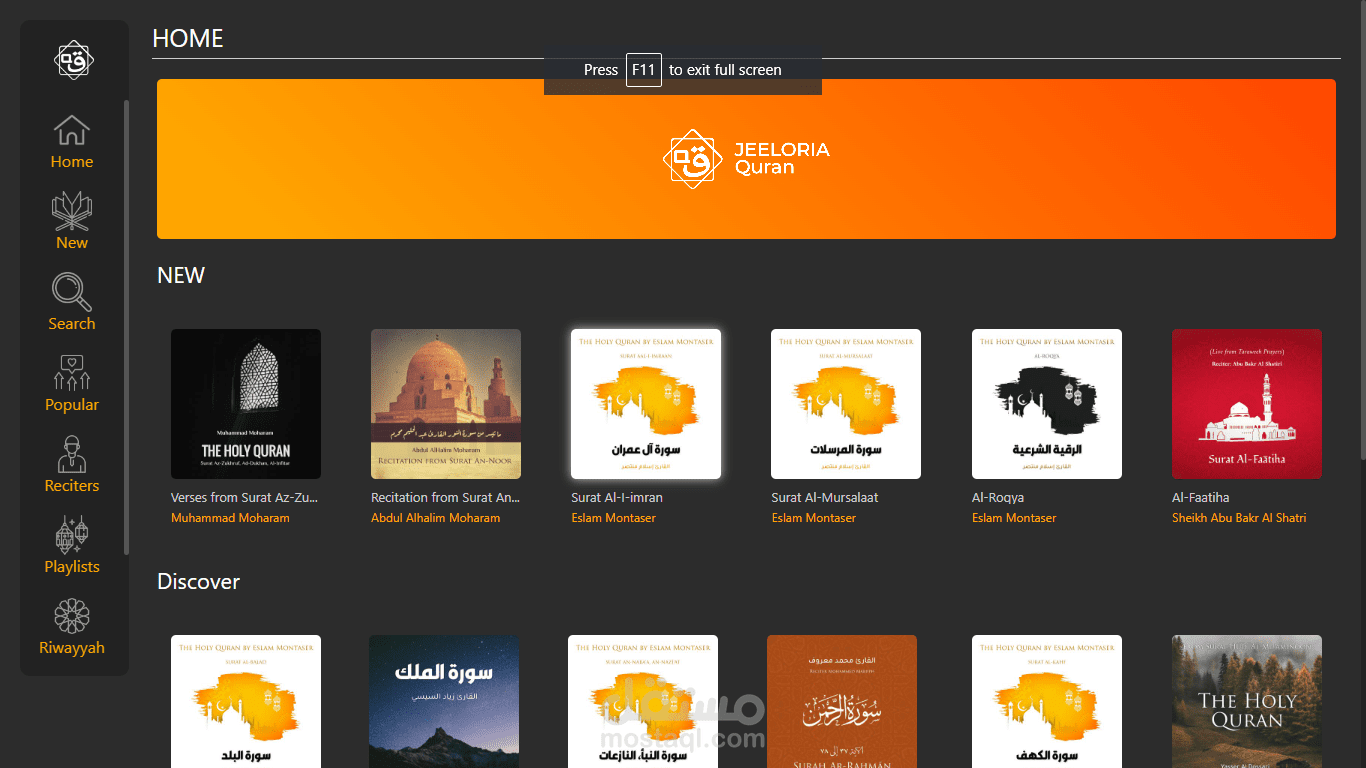Viewport: 1366px width, 768px height.
Task: Click the Discover section heading
Action: click(x=198, y=582)
